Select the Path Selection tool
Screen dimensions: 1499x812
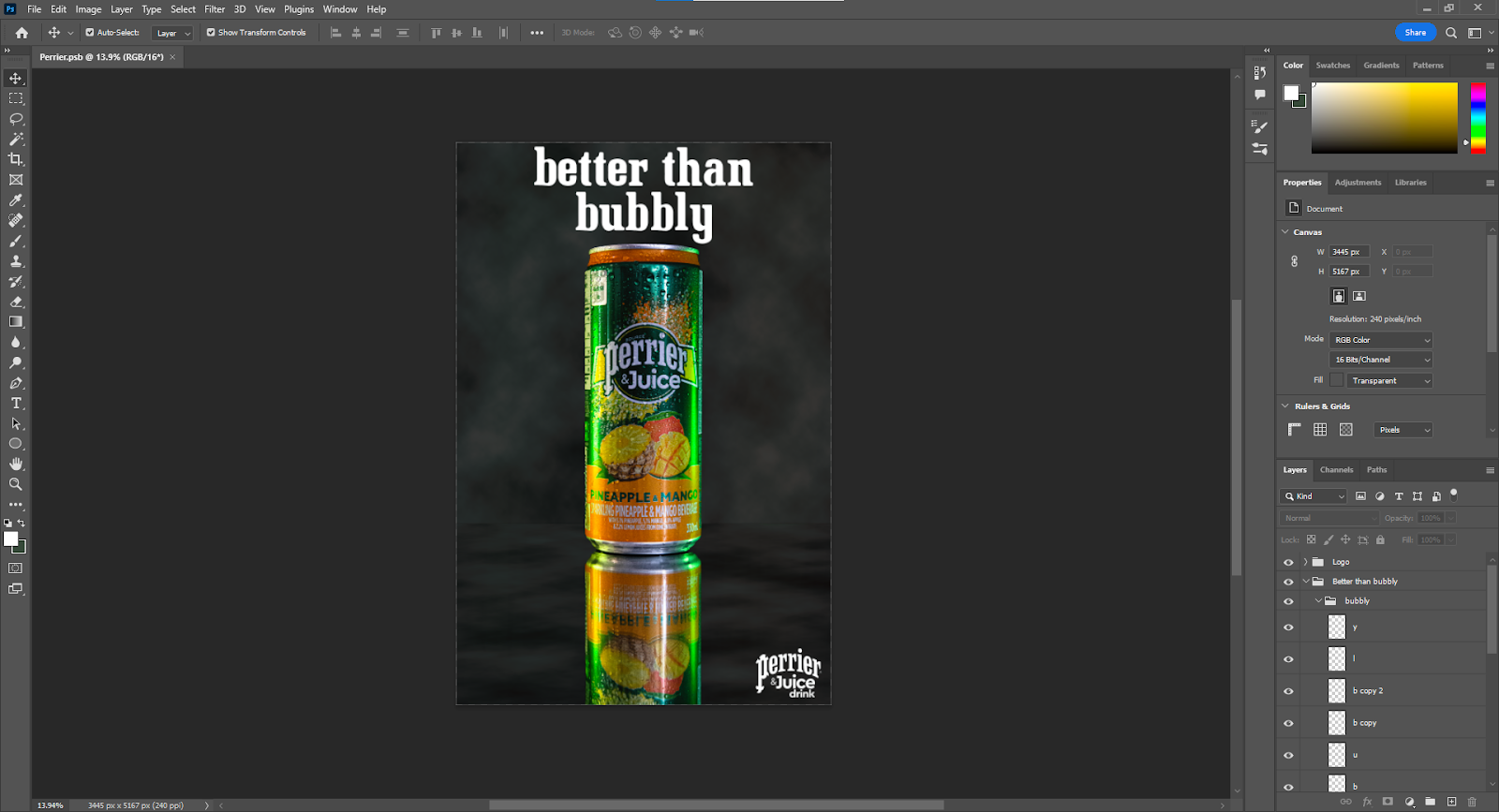coord(16,423)
